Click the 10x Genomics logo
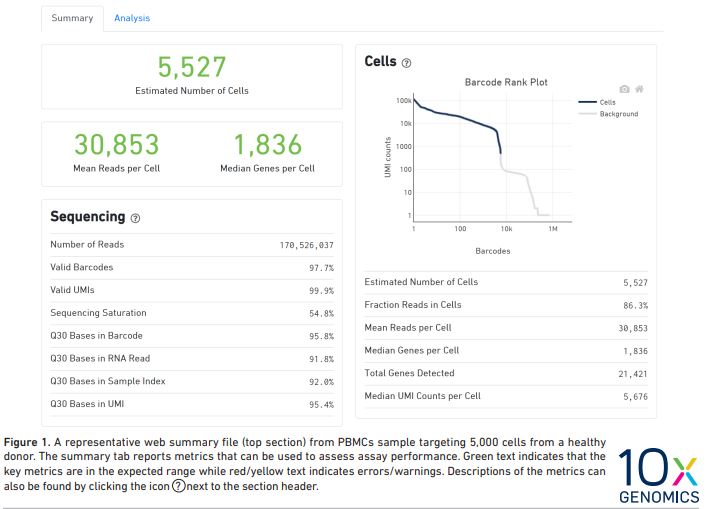 click(657, 477)
